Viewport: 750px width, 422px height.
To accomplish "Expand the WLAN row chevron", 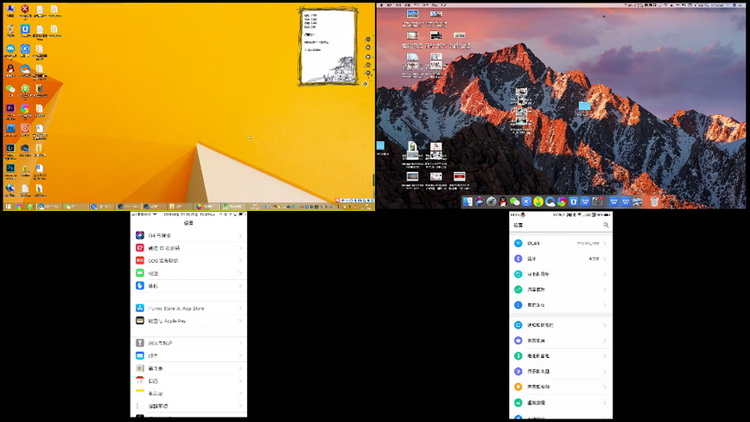I will (x=605, y=243).
